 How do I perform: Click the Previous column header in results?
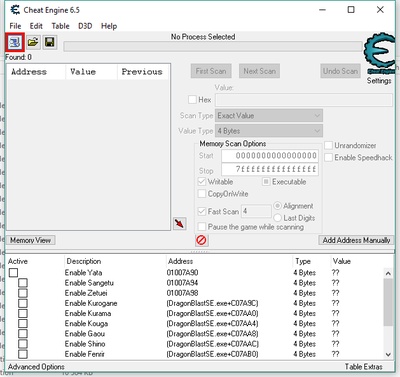144,72
